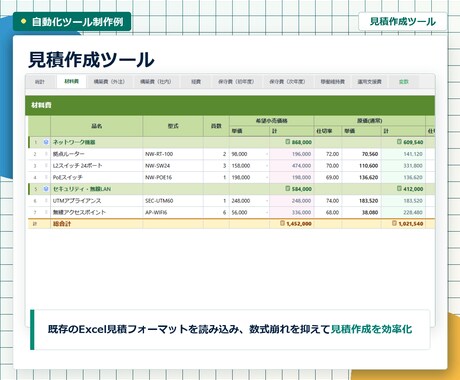
Task: Grab the drag handle of PoEスイッチ row
Action: 46,177
